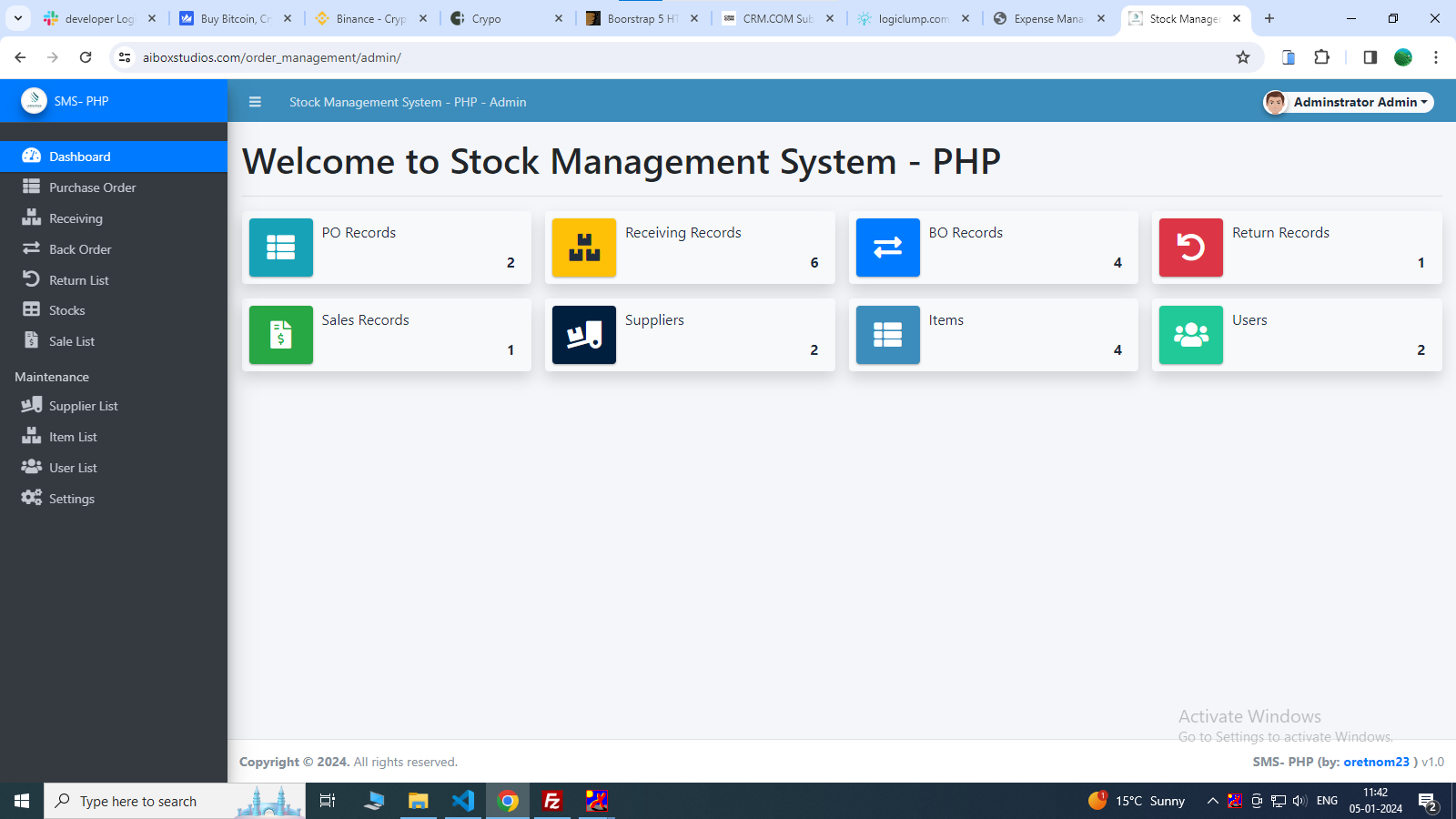Click the Sales Records label
This screenshot has height=819, width=1456.
pos(365,320)
